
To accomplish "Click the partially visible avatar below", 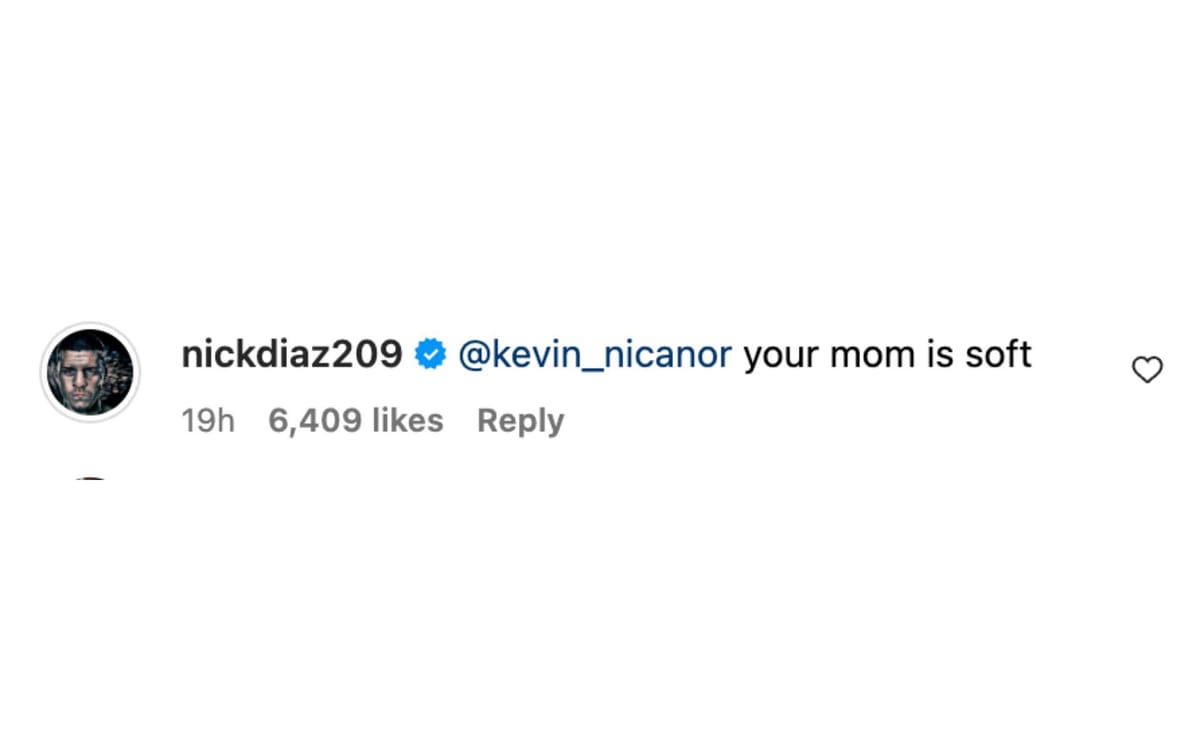I will pyautogui.click(x=90, y=478).
